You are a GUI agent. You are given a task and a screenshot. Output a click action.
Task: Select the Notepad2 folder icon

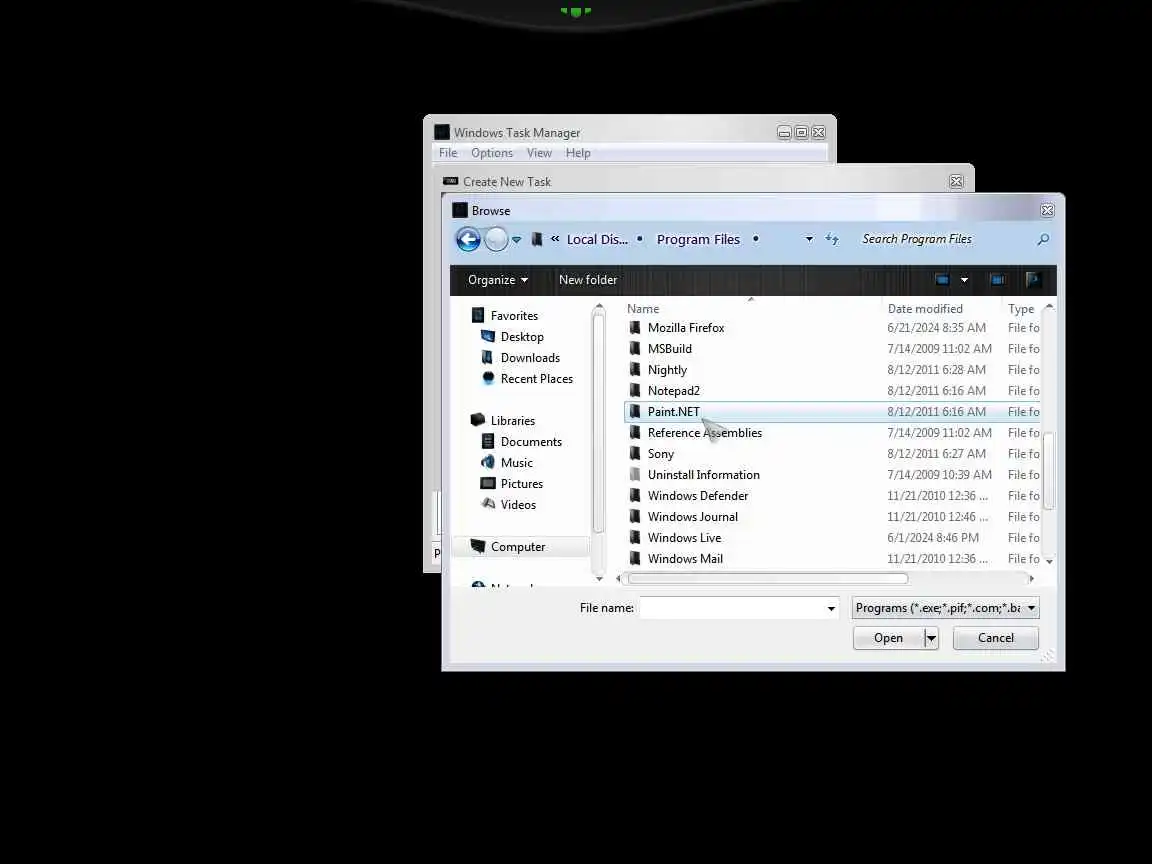click(635, 391)
